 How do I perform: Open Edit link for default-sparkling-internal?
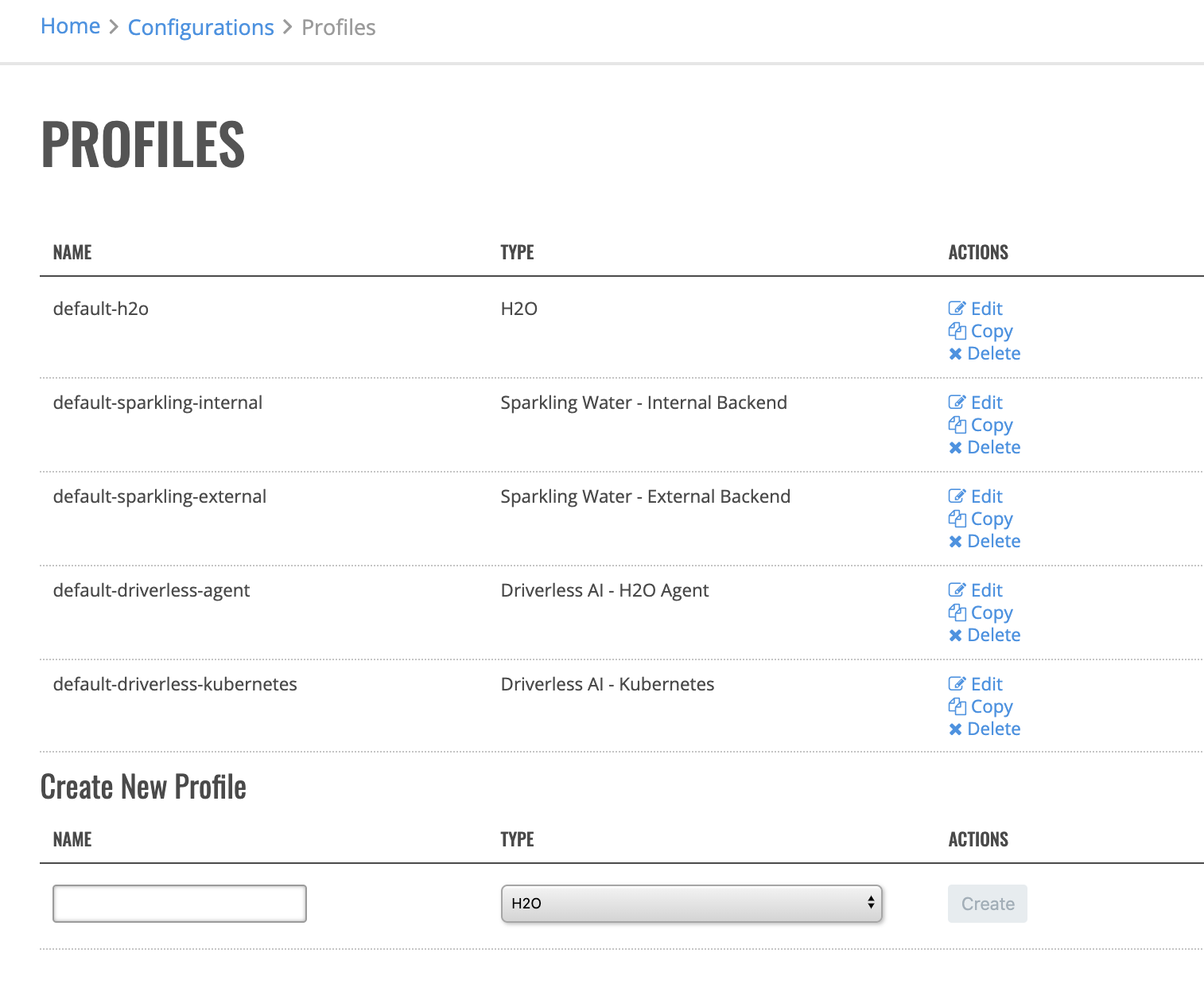[986, 403]
